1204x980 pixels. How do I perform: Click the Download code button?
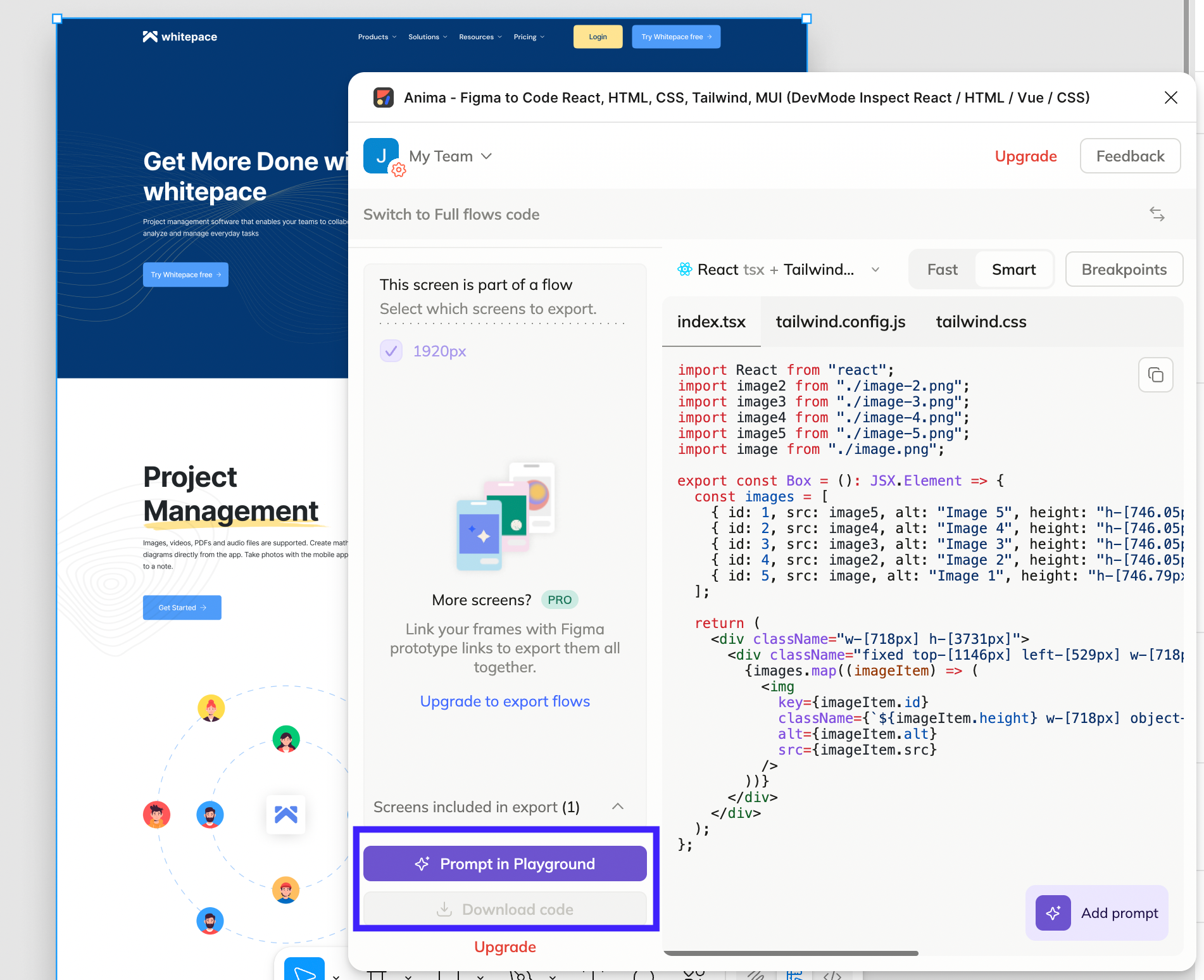pyautogui.click(x=505, y=909)
